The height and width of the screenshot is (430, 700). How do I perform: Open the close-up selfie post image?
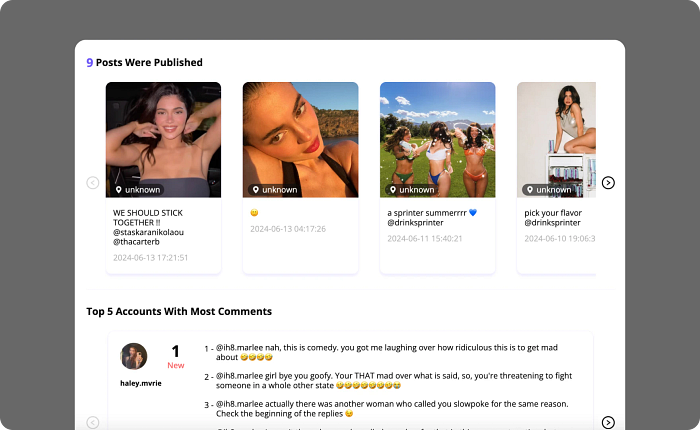(x=300, y=140)
